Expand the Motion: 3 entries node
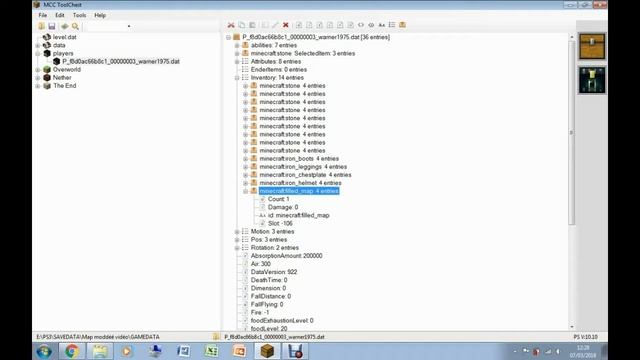This screenshot has width=640, height=360. 237,231
